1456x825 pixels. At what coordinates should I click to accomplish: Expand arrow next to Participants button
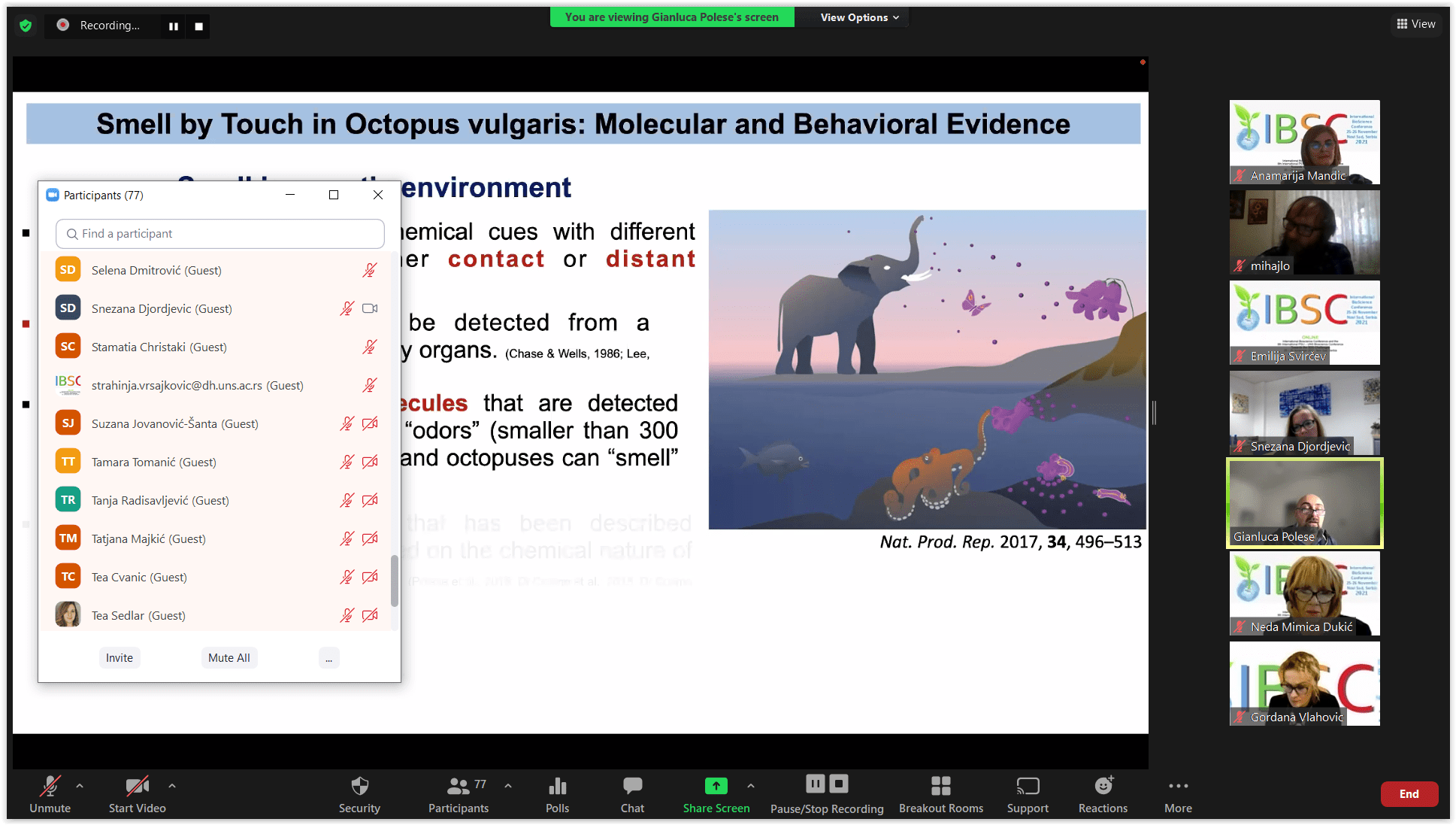click(508, 786)
